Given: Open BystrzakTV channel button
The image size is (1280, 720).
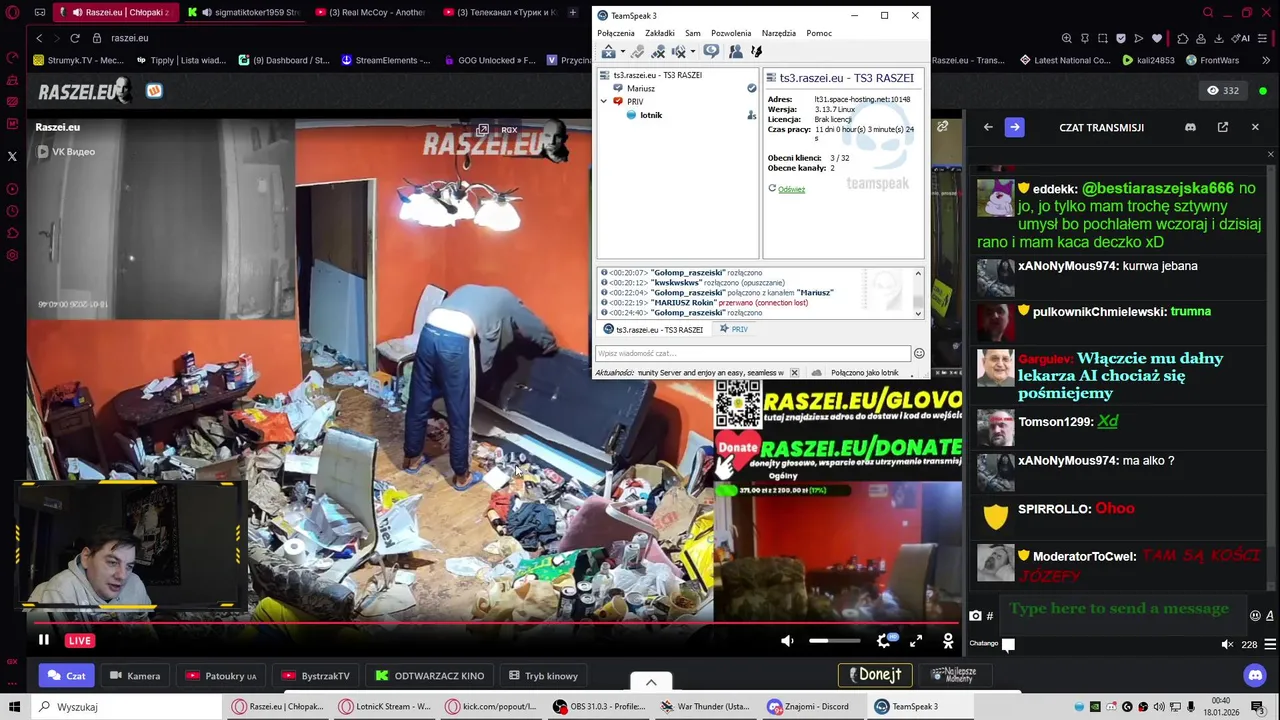Looking at the screenshot, I should click(x=316, y=676).
